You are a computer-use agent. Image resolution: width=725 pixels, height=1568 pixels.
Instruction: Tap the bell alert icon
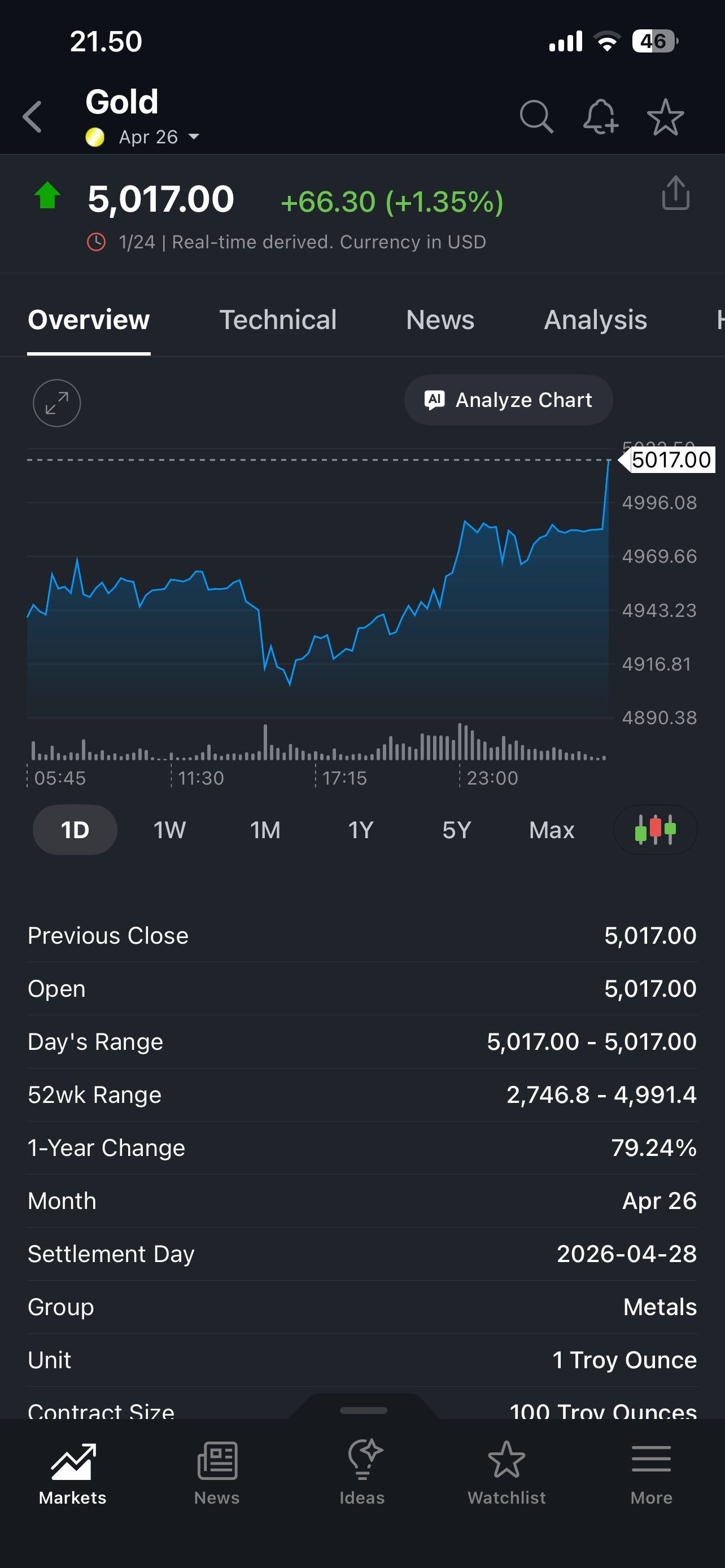pos(600,116)
